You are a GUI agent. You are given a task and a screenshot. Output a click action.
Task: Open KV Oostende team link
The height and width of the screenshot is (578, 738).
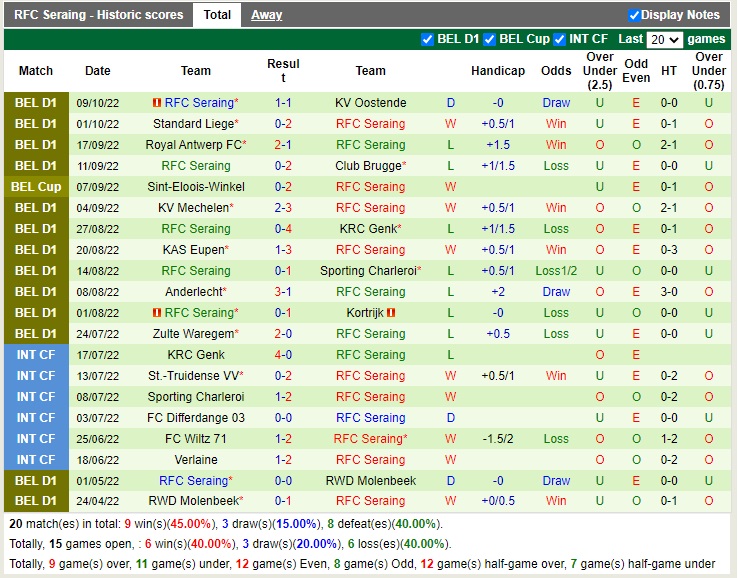(x=370, y=103)
